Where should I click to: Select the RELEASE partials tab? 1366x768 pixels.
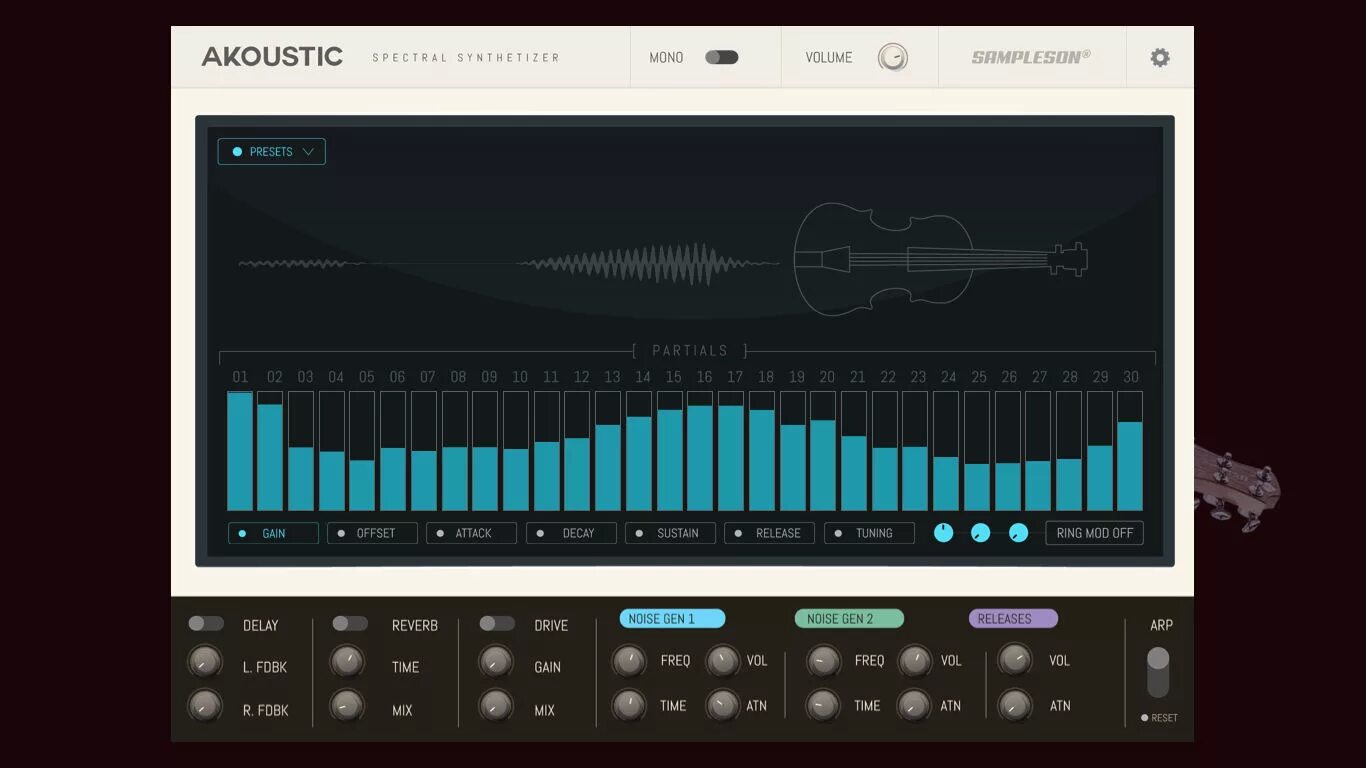point(769,533)
